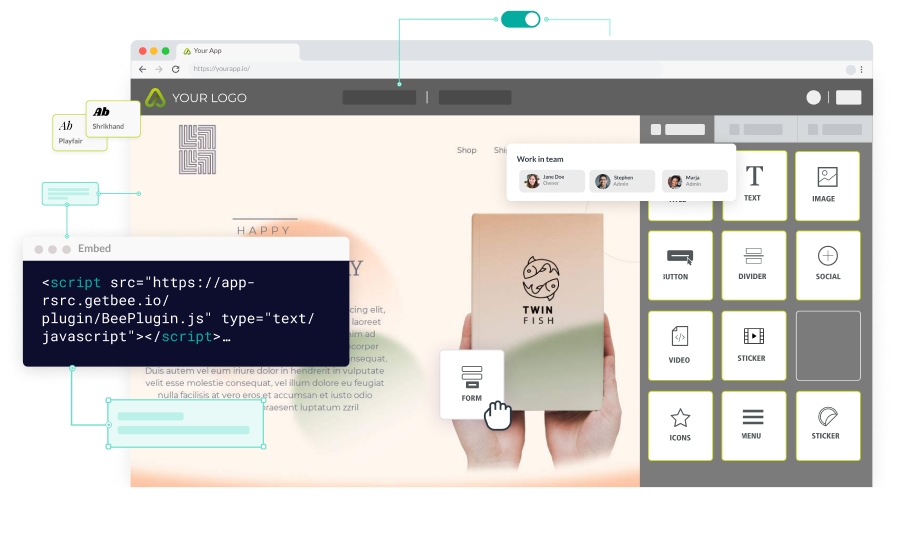Click the second dark header placeholder bar

(x=475, y=97)
